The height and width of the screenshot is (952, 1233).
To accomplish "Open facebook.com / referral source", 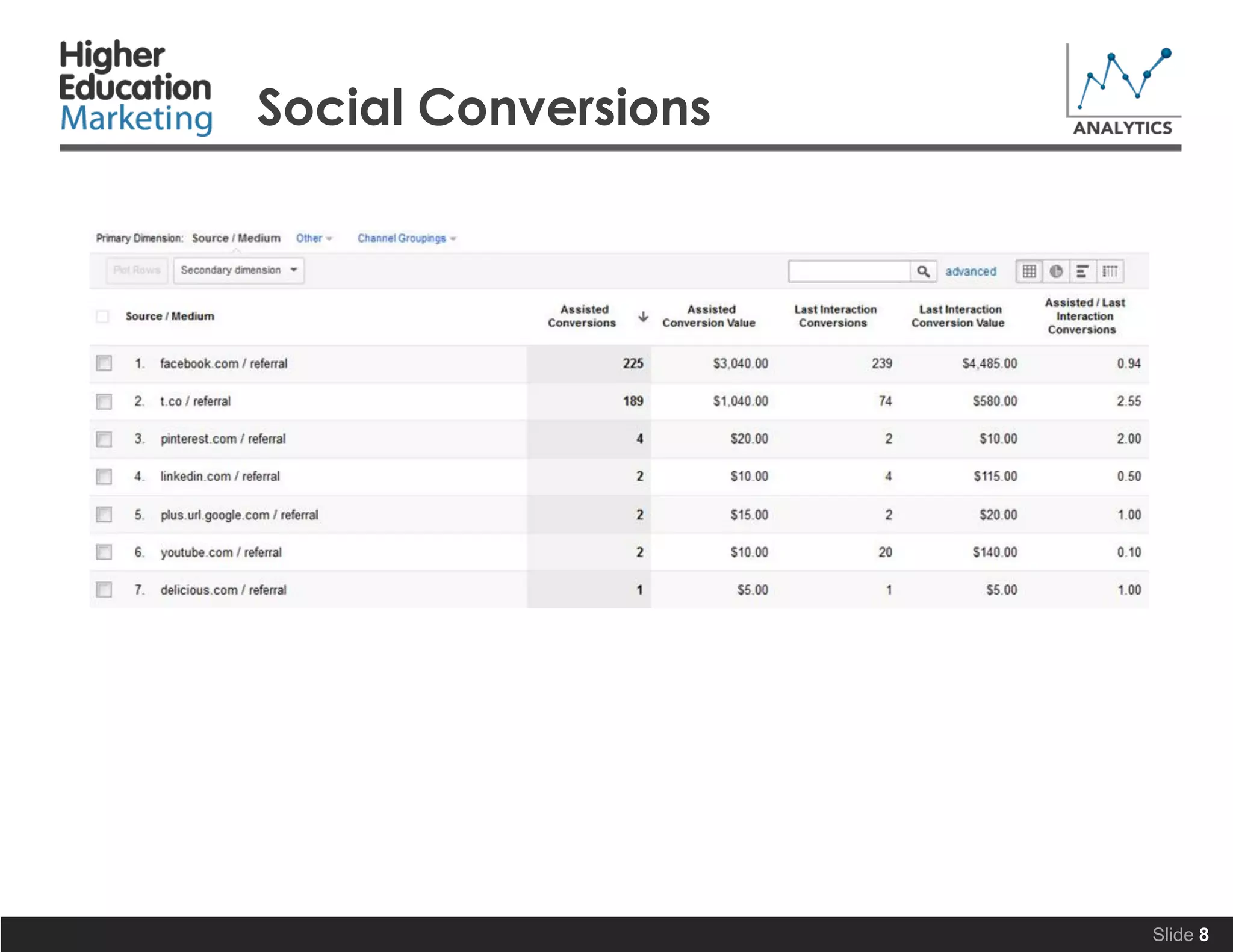I will tap(224, 363).
